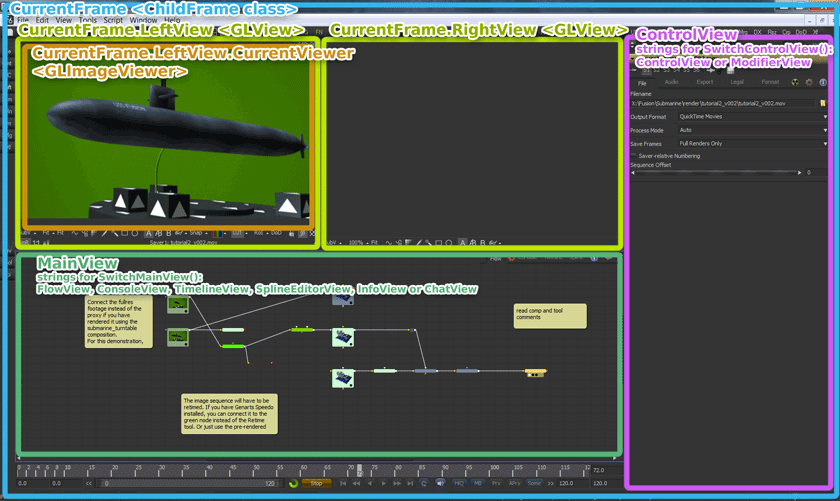Open the Window menu

pos(144,20)
